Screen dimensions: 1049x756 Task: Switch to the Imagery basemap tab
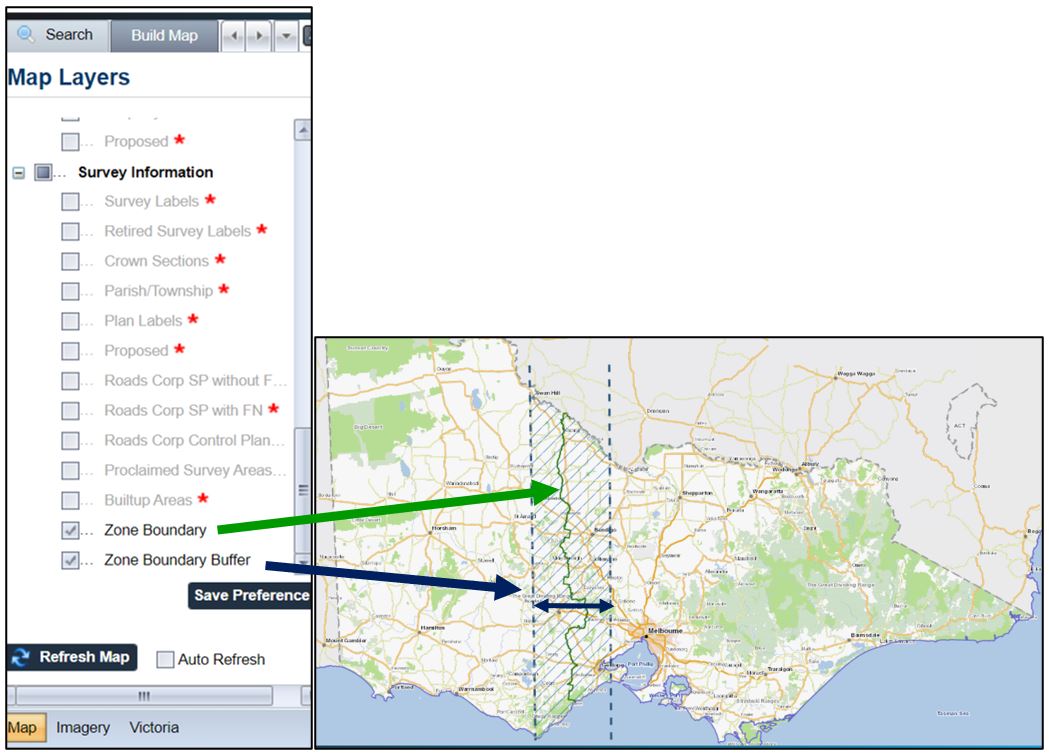point(83,727)
